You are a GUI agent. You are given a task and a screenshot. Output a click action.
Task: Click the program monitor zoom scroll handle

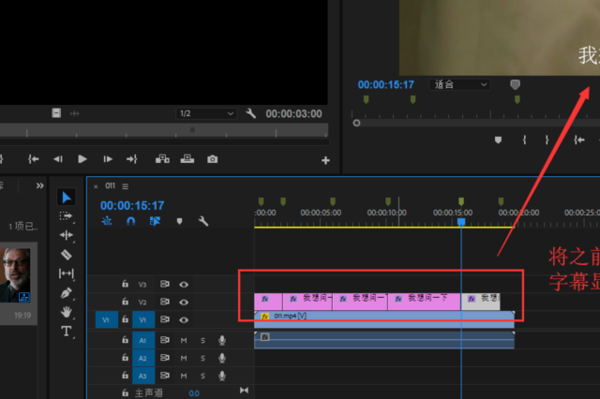pyautogui.click(x=356, y=123)
